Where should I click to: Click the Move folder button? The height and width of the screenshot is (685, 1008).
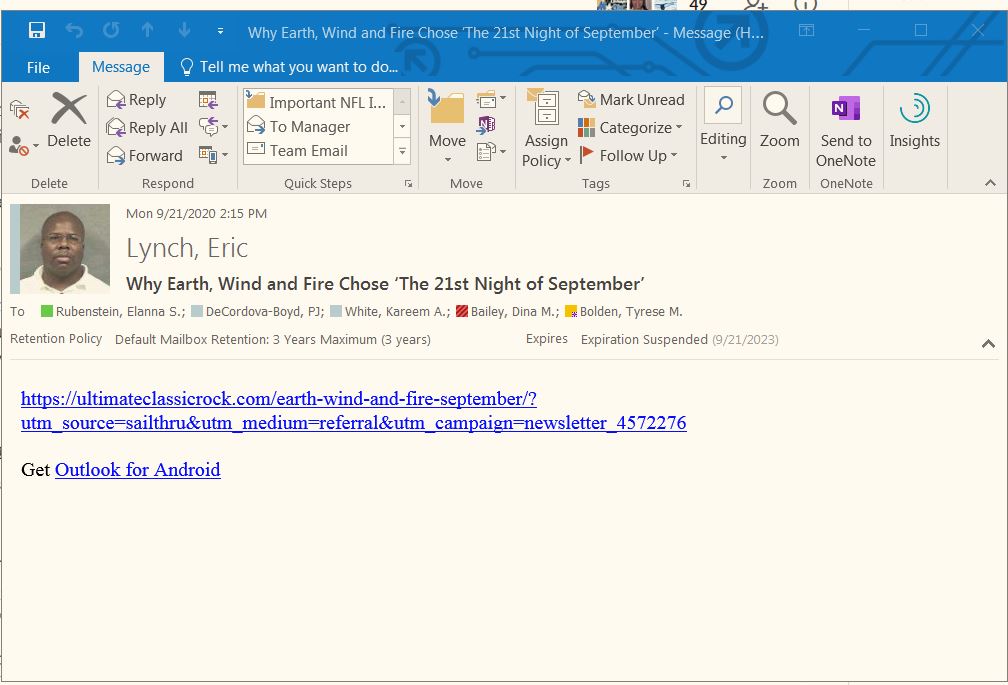(x=447, y=127)
